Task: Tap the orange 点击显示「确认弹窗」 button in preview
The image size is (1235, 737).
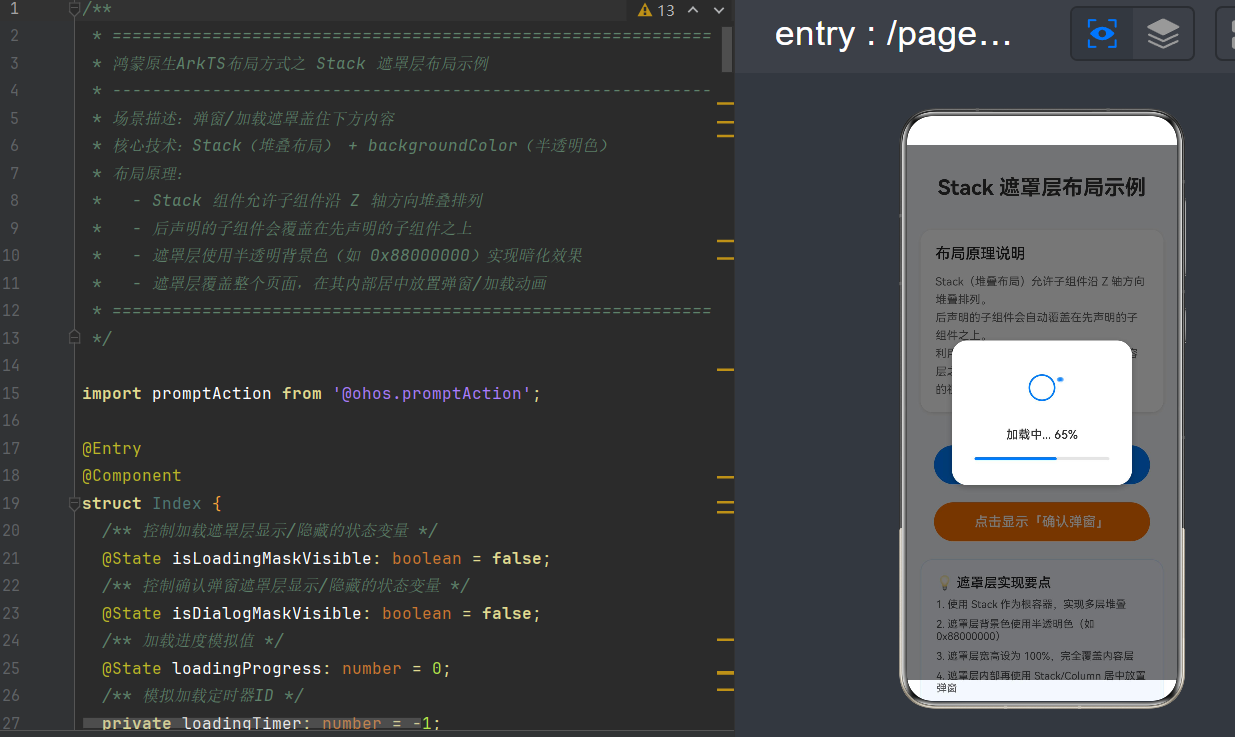Action: [1041, 521]
